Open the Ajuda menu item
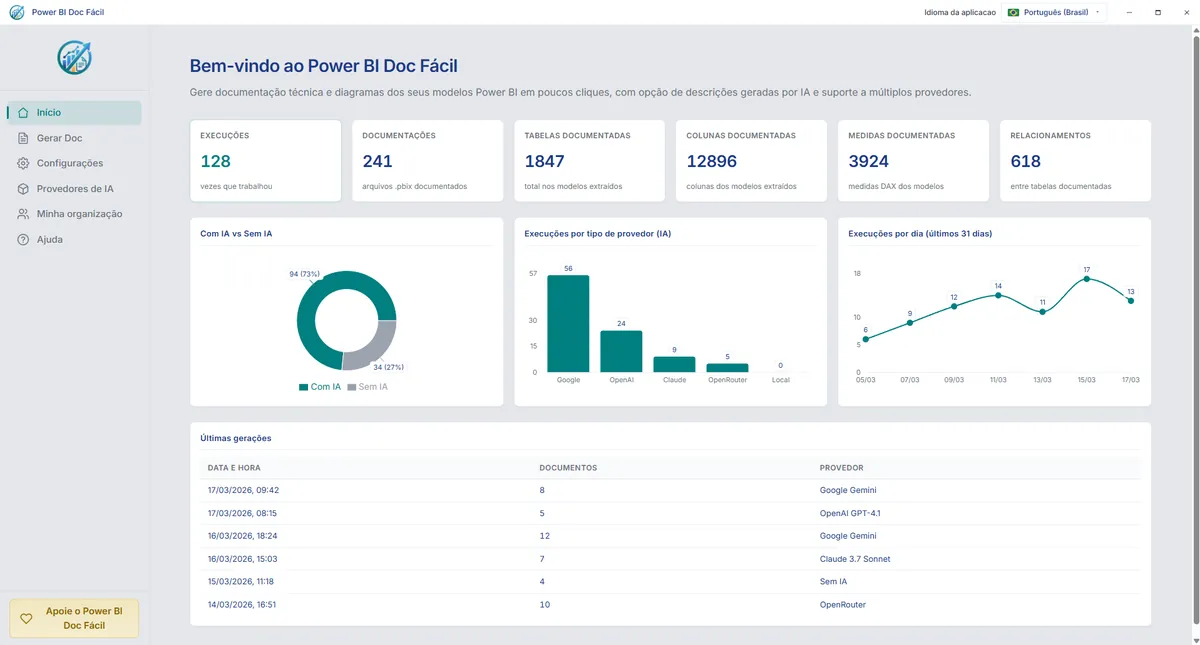The width and height of the screenshot is (1200, 645). tap(74, 240)
